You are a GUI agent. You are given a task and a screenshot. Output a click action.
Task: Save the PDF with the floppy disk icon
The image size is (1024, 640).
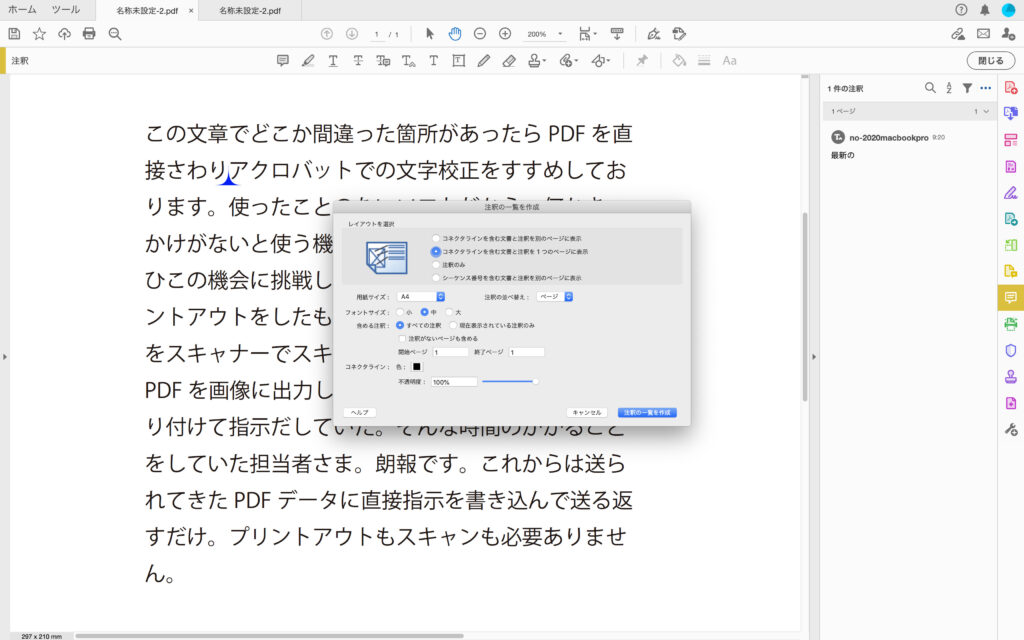[14, 34]
